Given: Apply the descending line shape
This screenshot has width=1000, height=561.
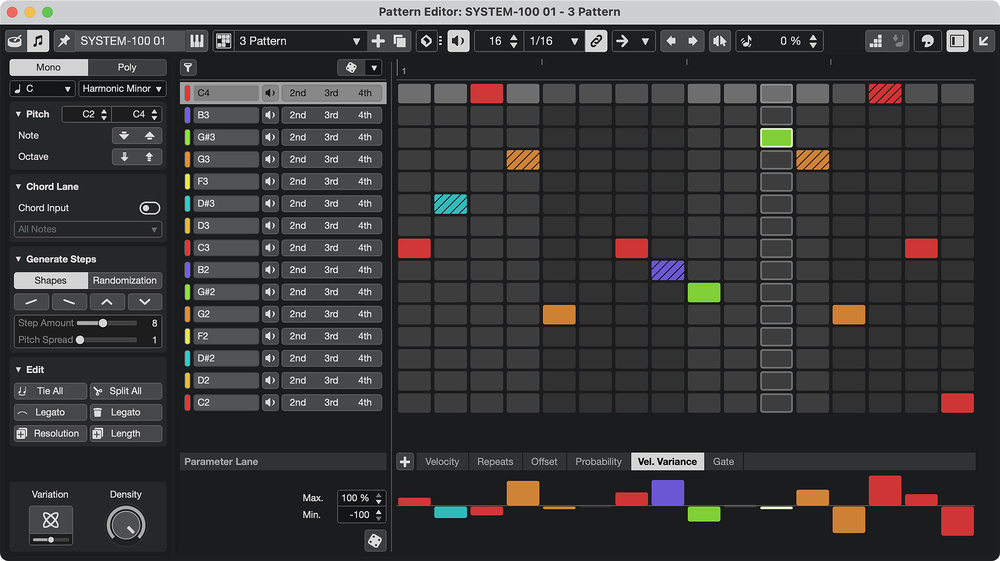Looking at the screenshot, I should click(69, 302).
